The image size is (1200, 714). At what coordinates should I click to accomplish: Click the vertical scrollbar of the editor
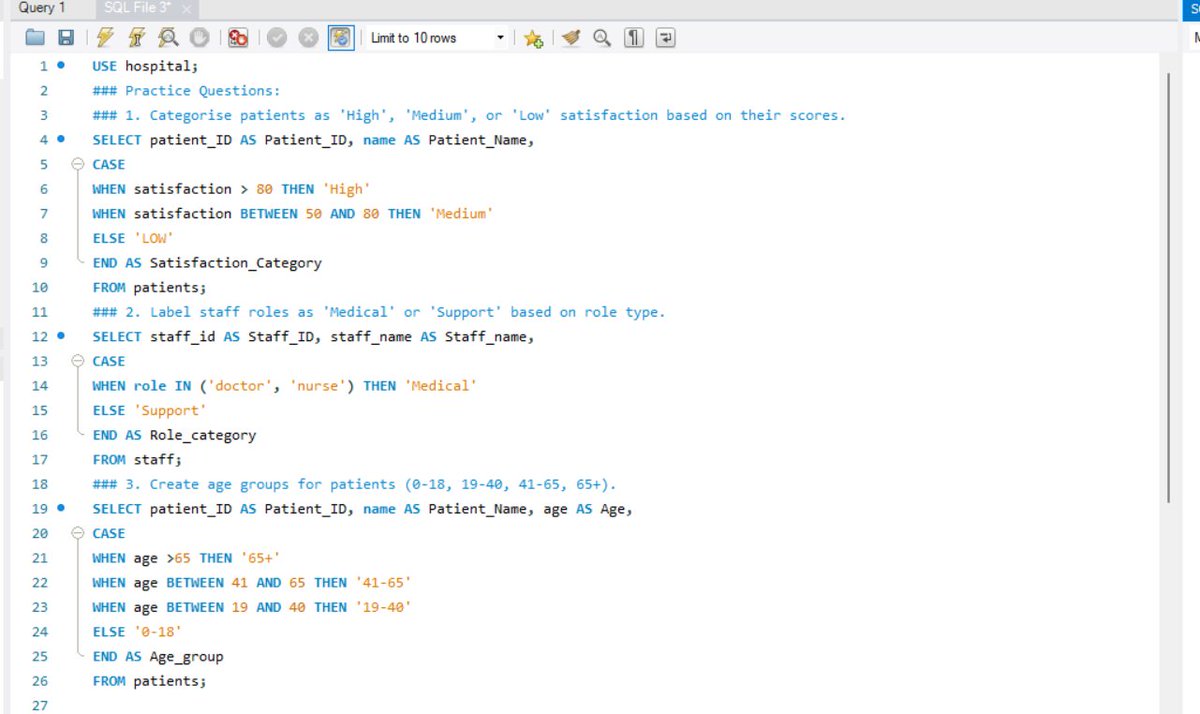click(1168, 288)
